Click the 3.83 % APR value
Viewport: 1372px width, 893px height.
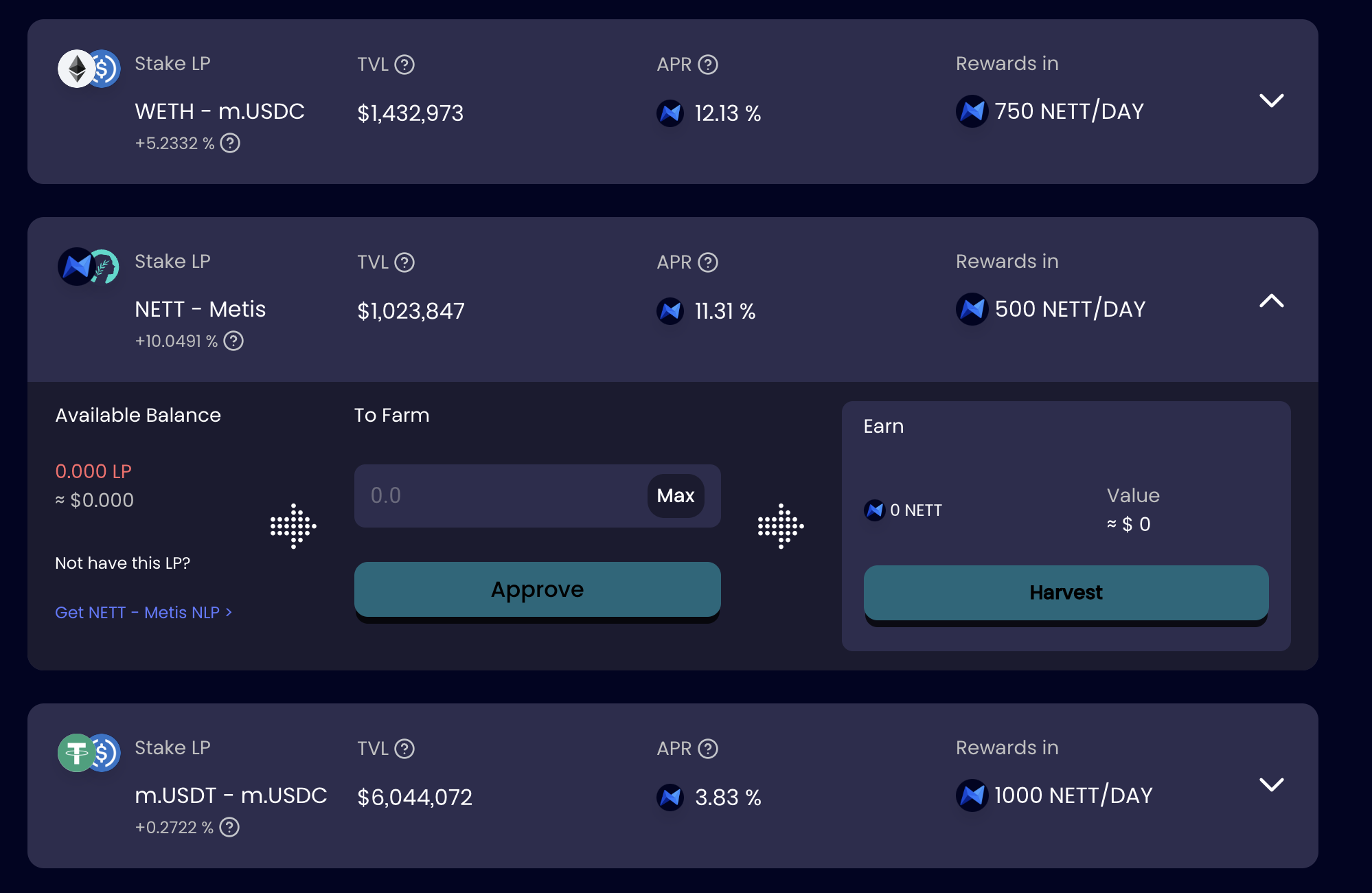pyautogui.click(x=728, y=798)
